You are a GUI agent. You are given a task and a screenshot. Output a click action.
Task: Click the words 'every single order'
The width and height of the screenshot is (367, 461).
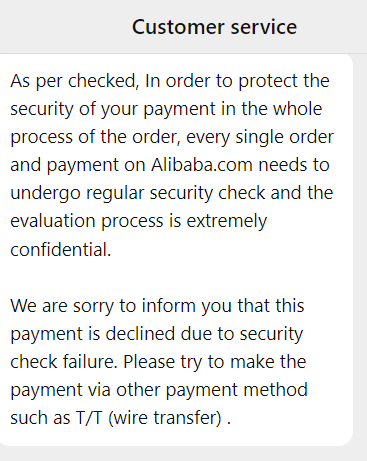260,137
